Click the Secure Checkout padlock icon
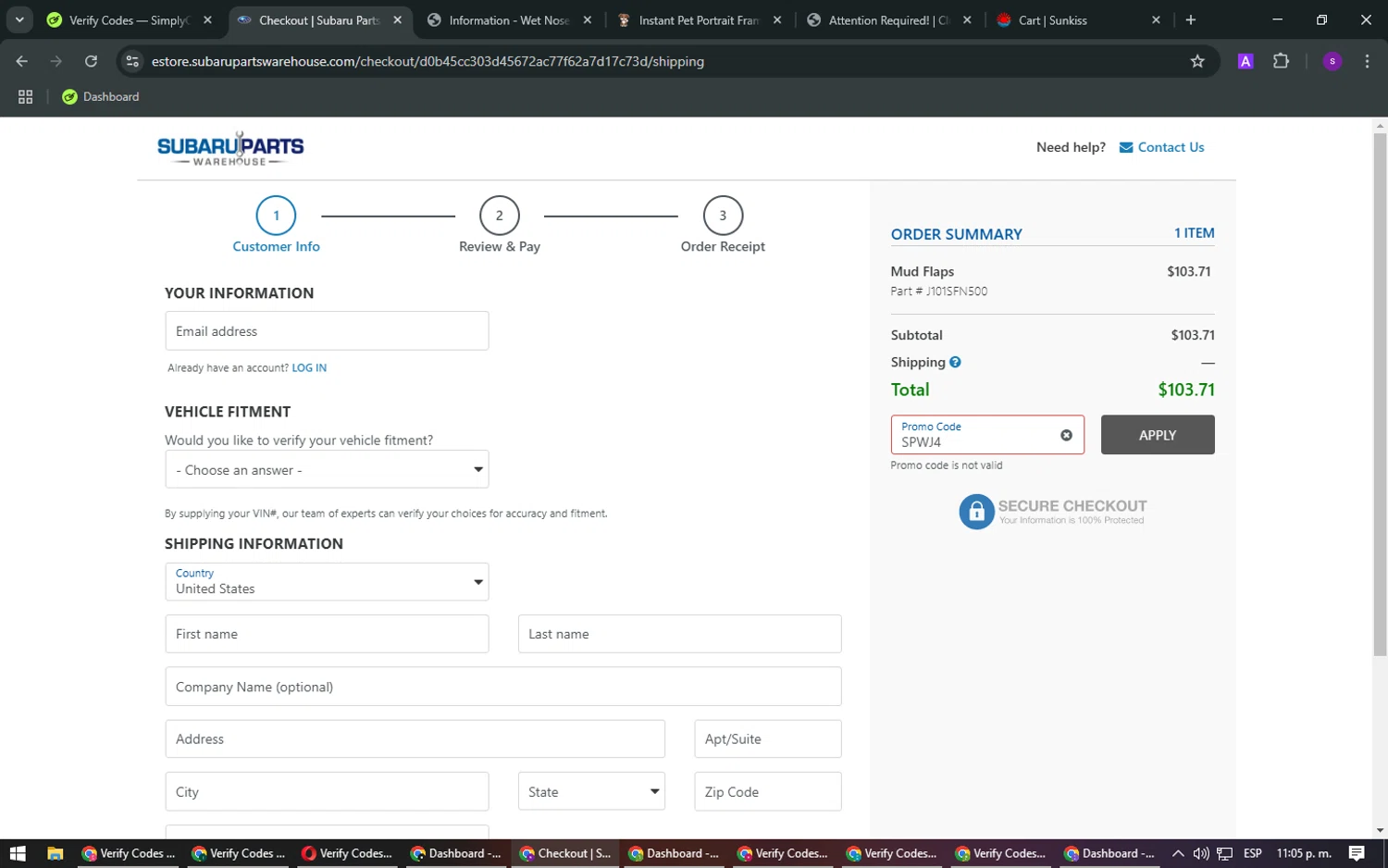The width and height of the screenshot is (1388, 868). 976,512
